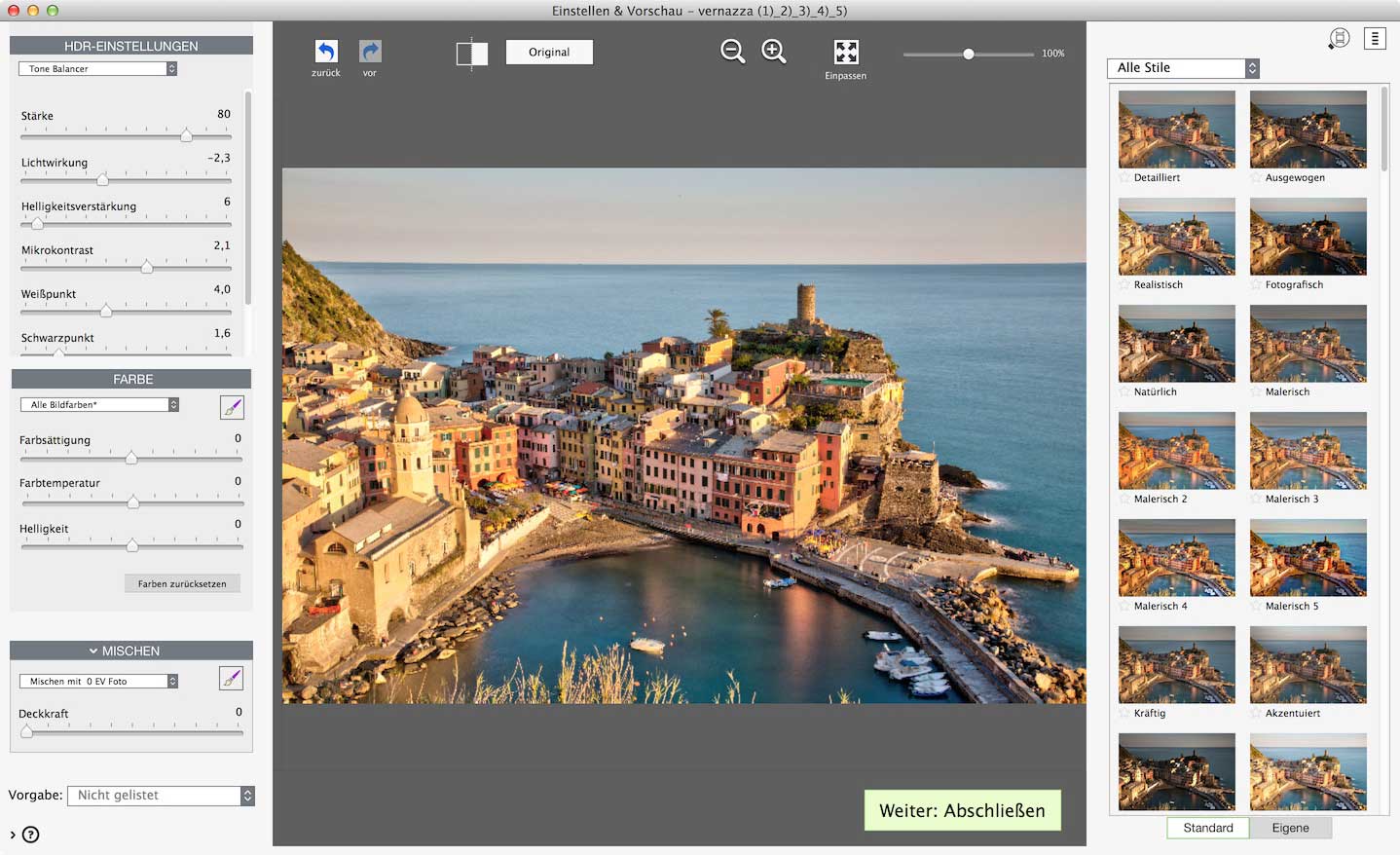Click the Stärke value 80
The image size is (1400, 855).
224,114
